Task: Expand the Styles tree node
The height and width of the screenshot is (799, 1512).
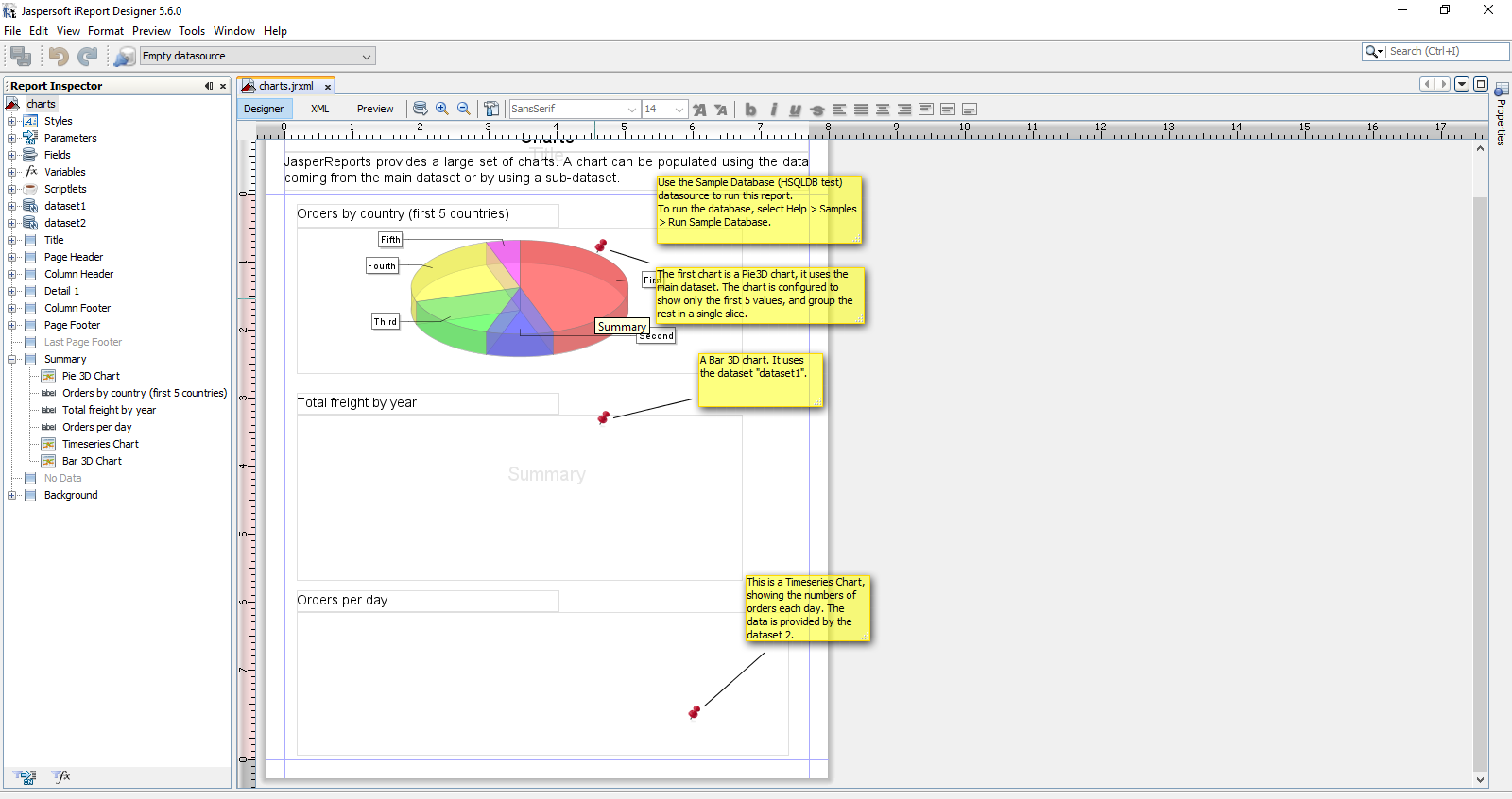Action: point(11,121)
